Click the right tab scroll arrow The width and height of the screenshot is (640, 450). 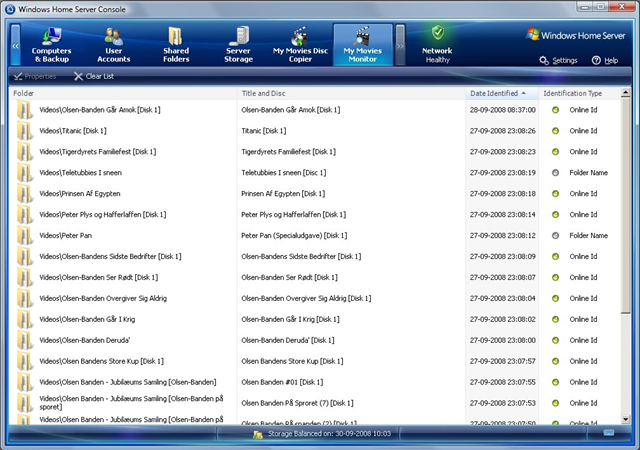point(400,45)
